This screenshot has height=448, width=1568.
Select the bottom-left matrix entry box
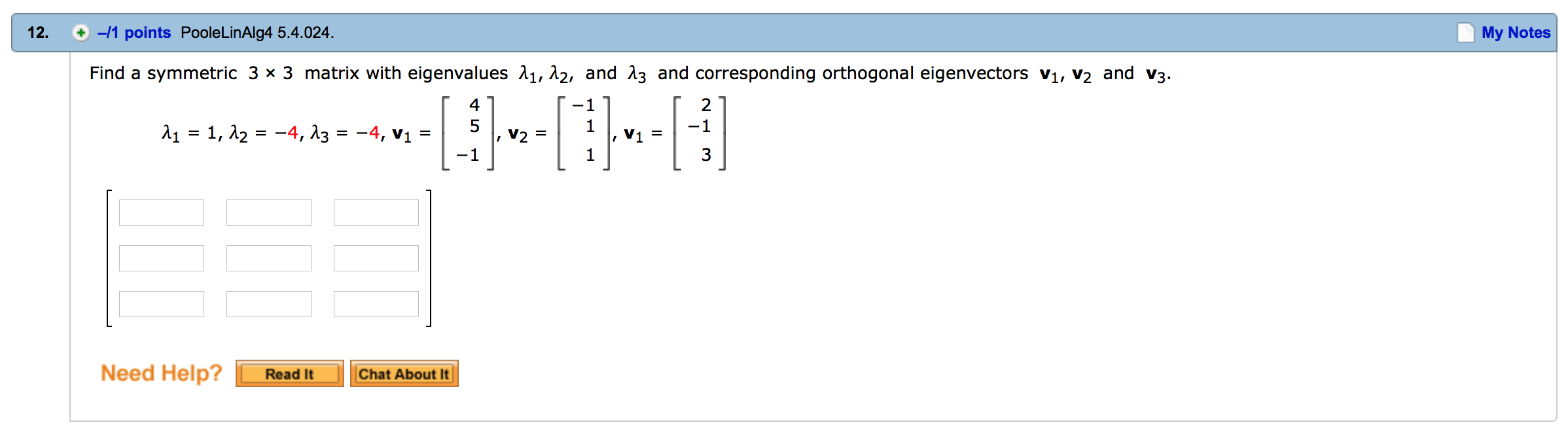click(x=162, y=303)
